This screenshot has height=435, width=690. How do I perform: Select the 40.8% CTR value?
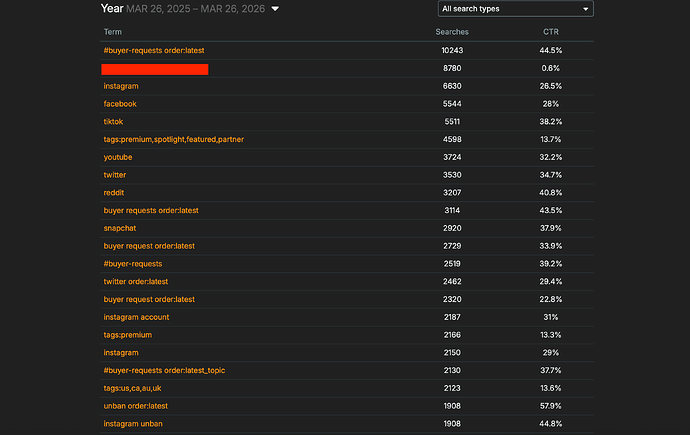pyautogui.click(x=551, y=193)
